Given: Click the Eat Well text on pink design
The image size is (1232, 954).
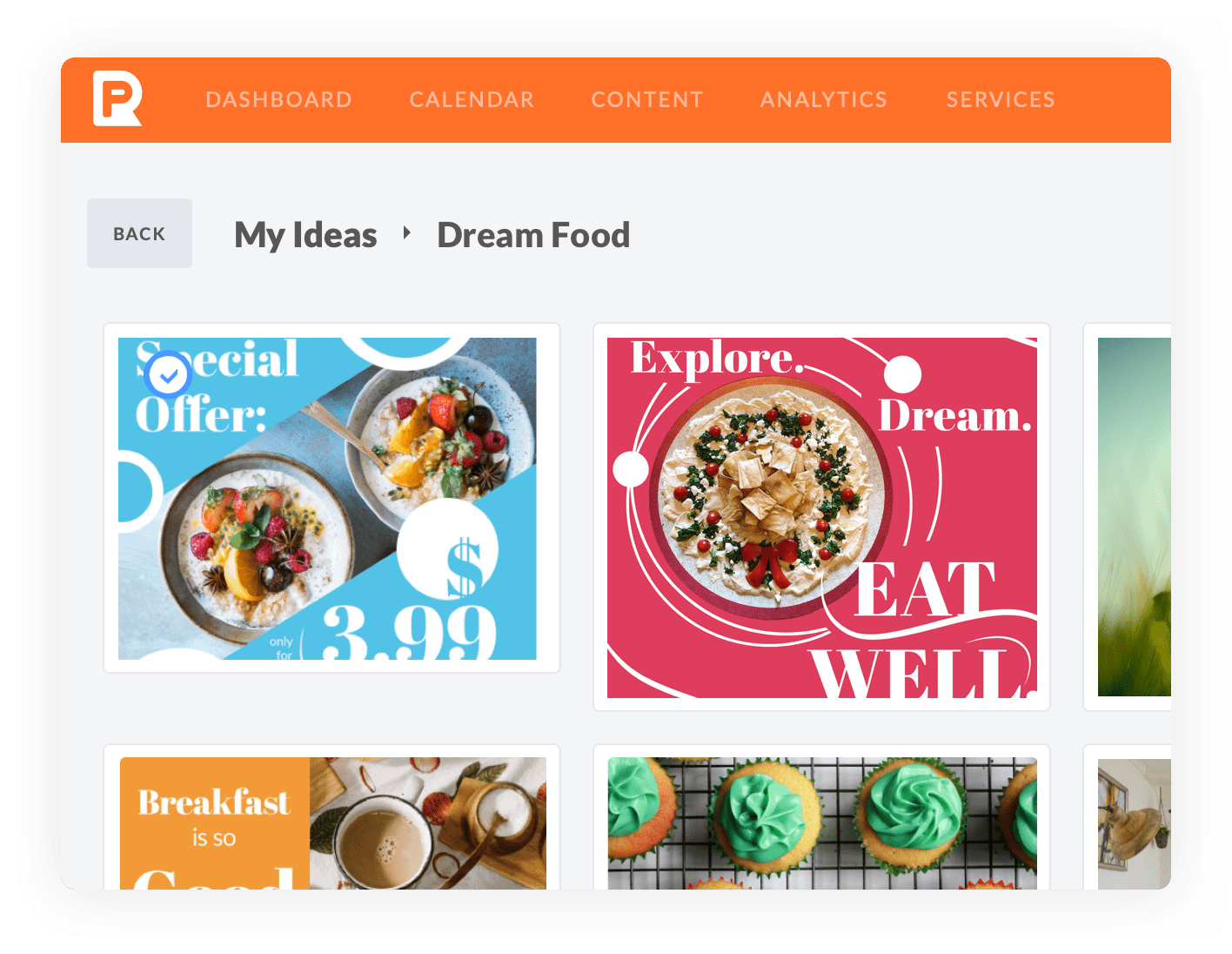Looking at the screenshot, I should (x=922, y=628).
